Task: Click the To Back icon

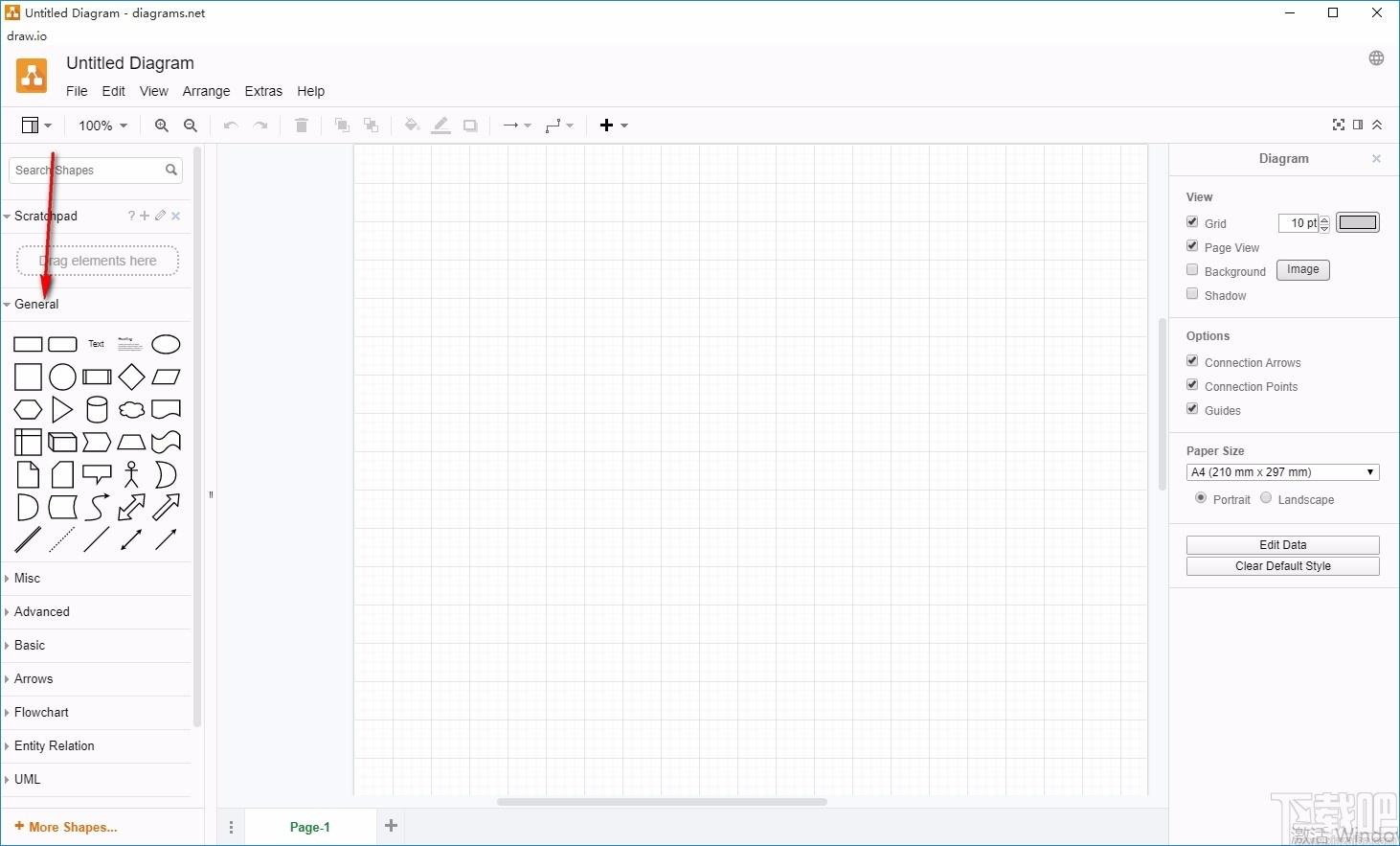Action: [372, 126]
